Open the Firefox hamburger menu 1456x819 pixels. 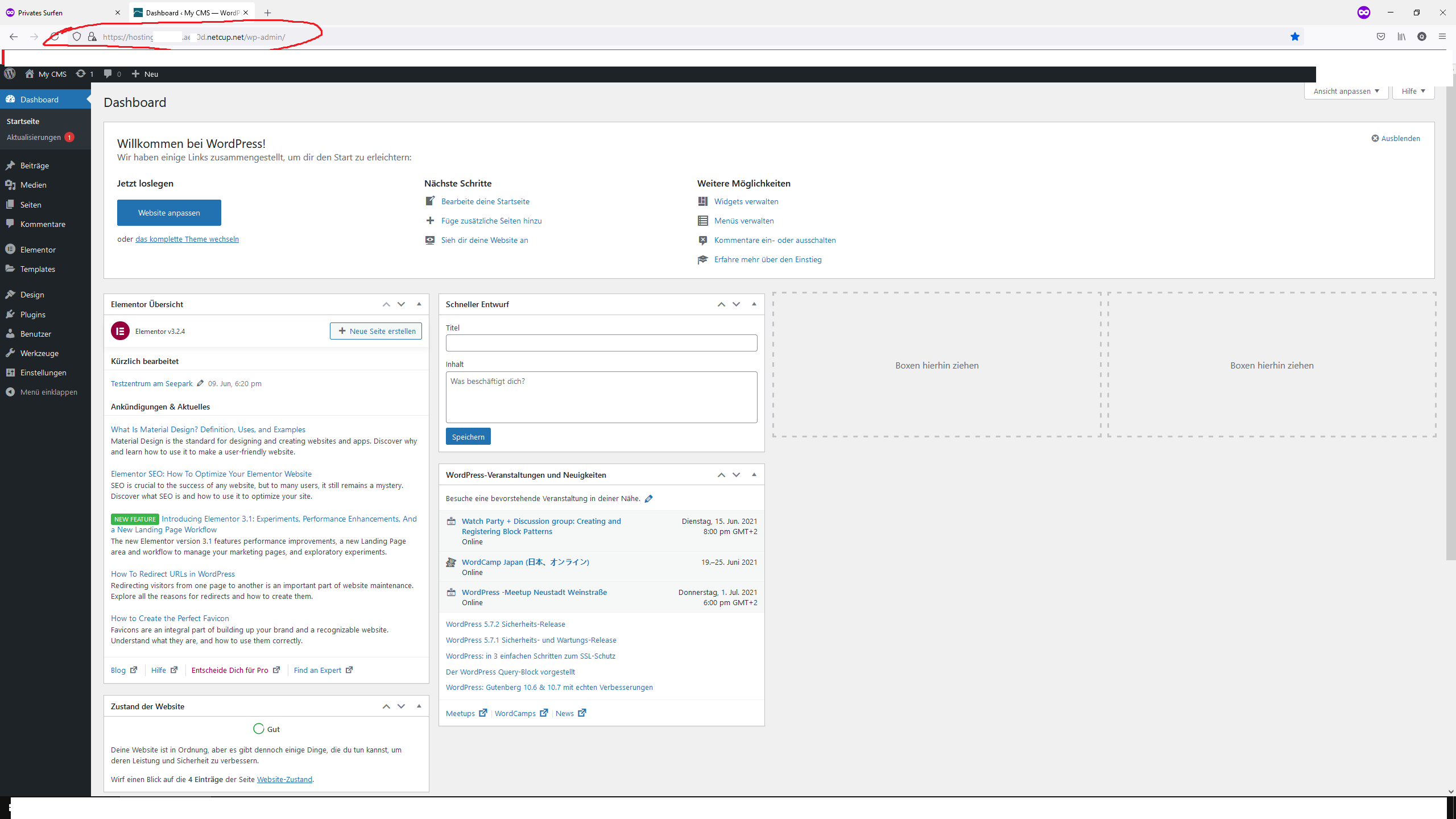[x=1442, y=37]
